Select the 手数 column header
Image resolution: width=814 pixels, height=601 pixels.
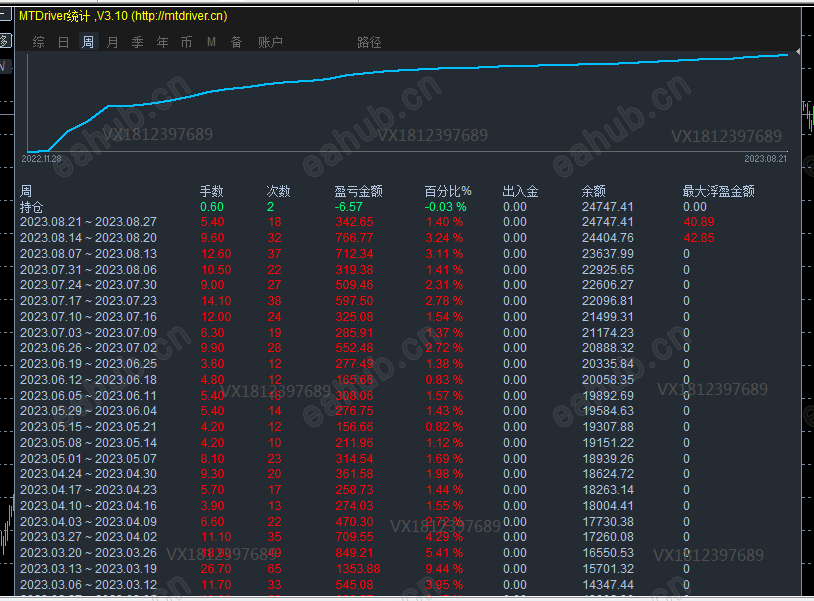click(212, 191)
